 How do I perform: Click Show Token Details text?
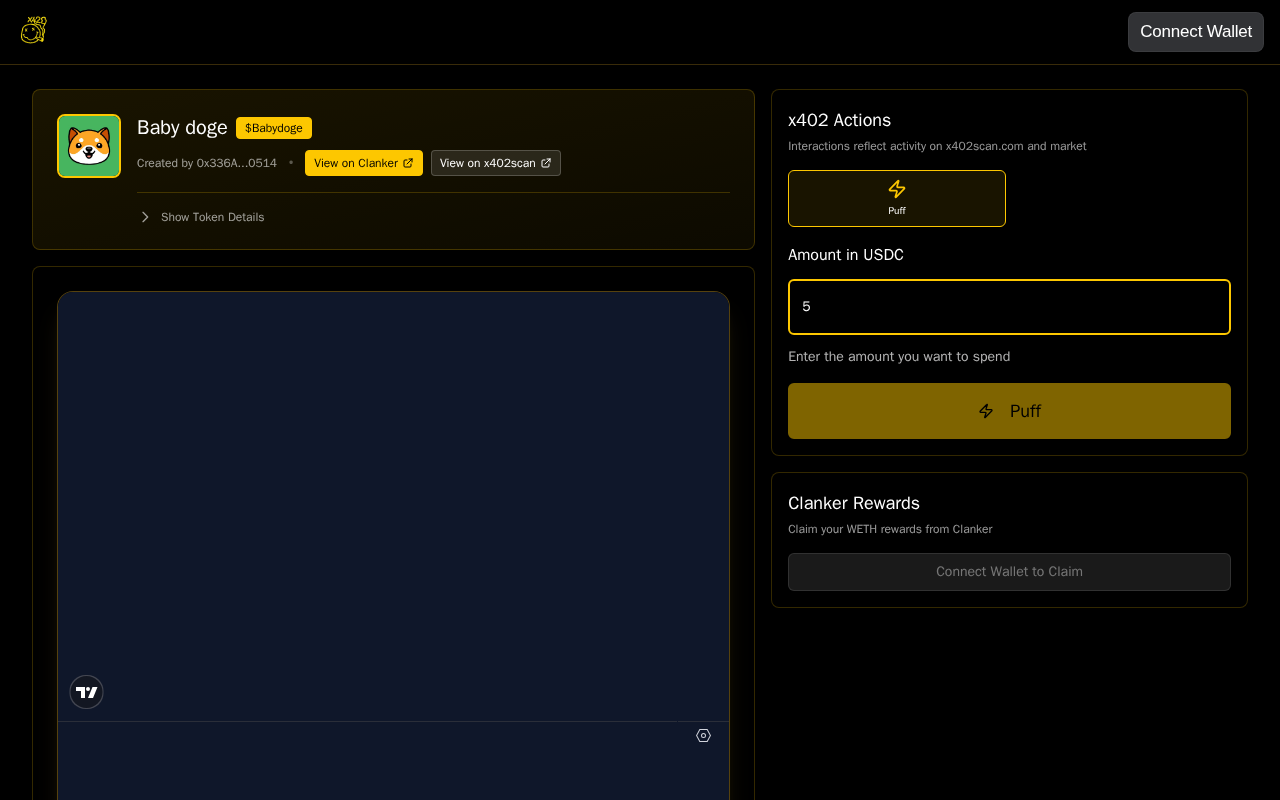click(x=213, y=217)
